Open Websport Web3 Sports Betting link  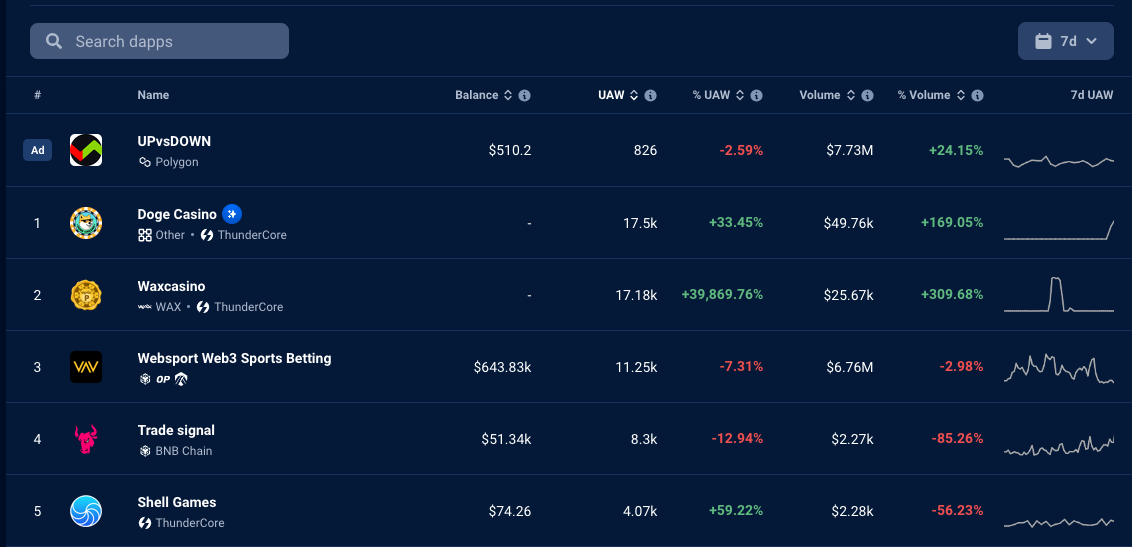[x=235, y=358]
